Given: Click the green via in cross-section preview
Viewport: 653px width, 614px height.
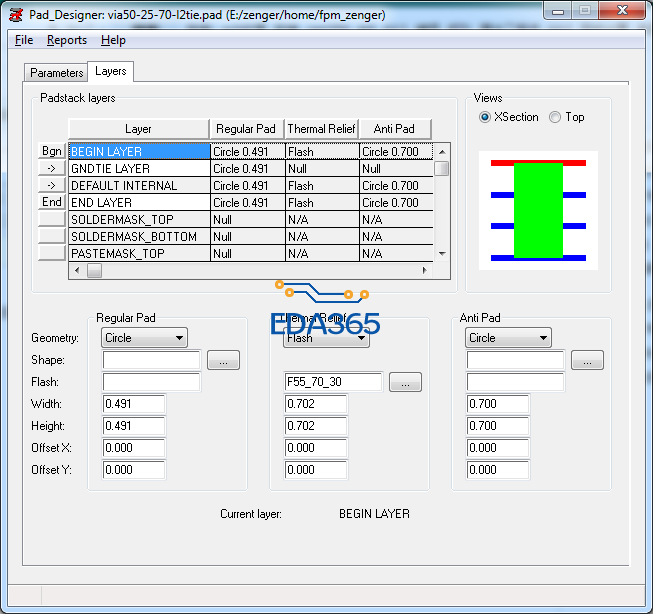Looking at the screenshot, I should [538, 211].
